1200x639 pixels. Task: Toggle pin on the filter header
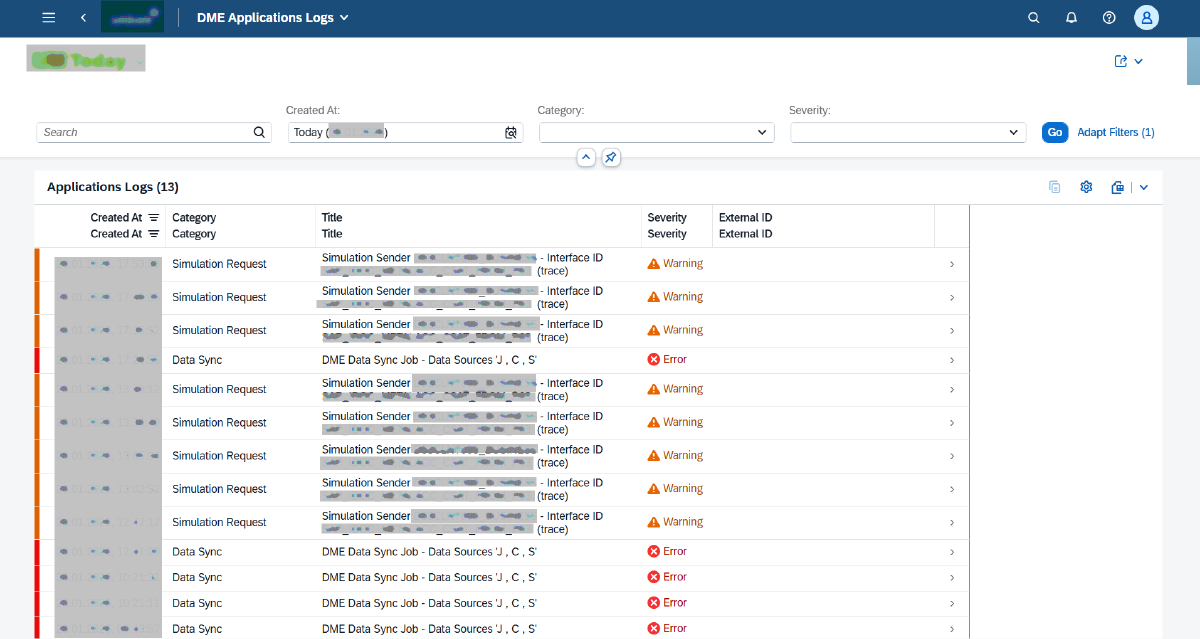pyautogui.click(x=611, y=157)
